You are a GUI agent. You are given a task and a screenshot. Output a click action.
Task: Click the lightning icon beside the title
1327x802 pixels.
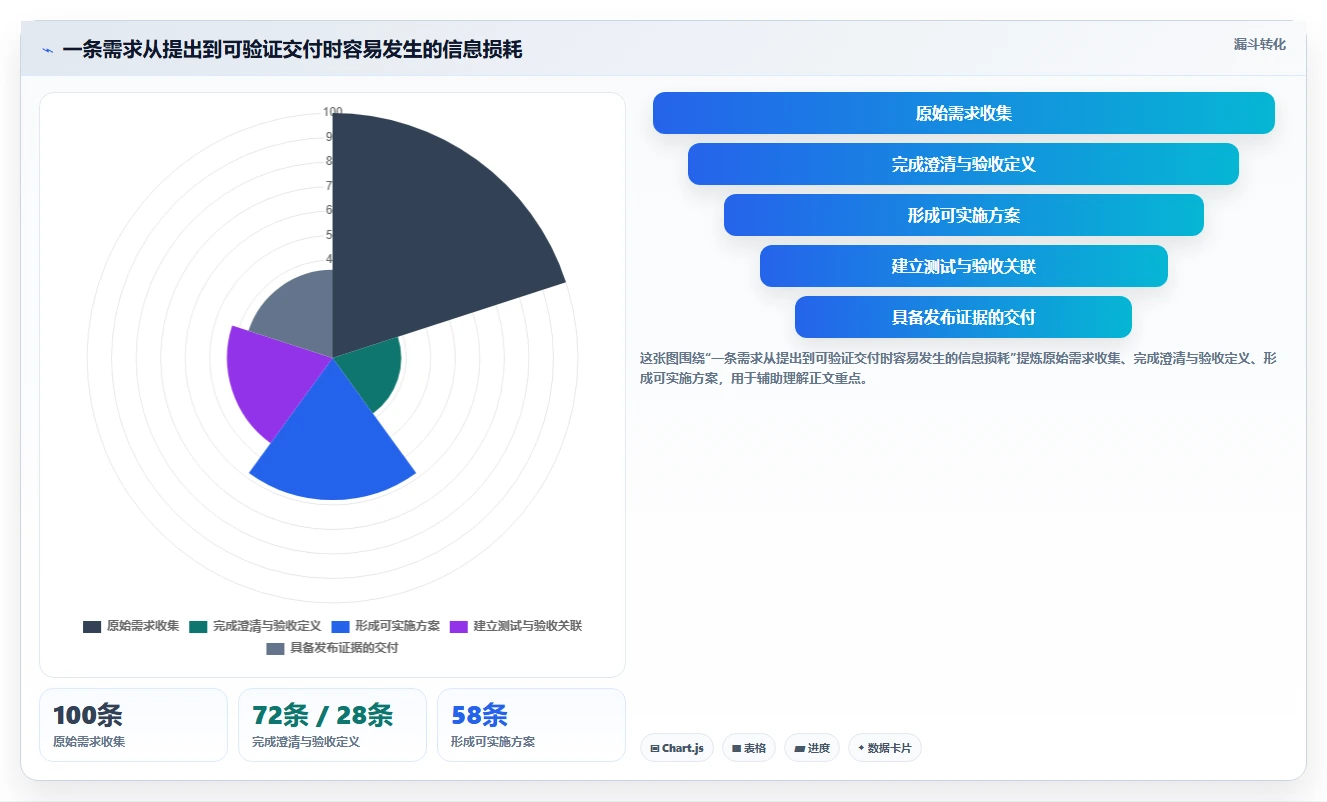tap(48, 50)
